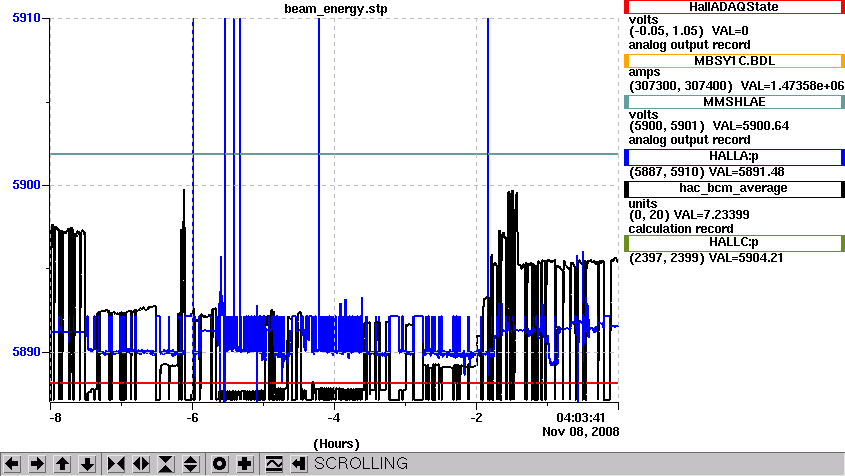
Task: Zoom in vertically with the hourglass icon
Action: (x=166, y=464)
